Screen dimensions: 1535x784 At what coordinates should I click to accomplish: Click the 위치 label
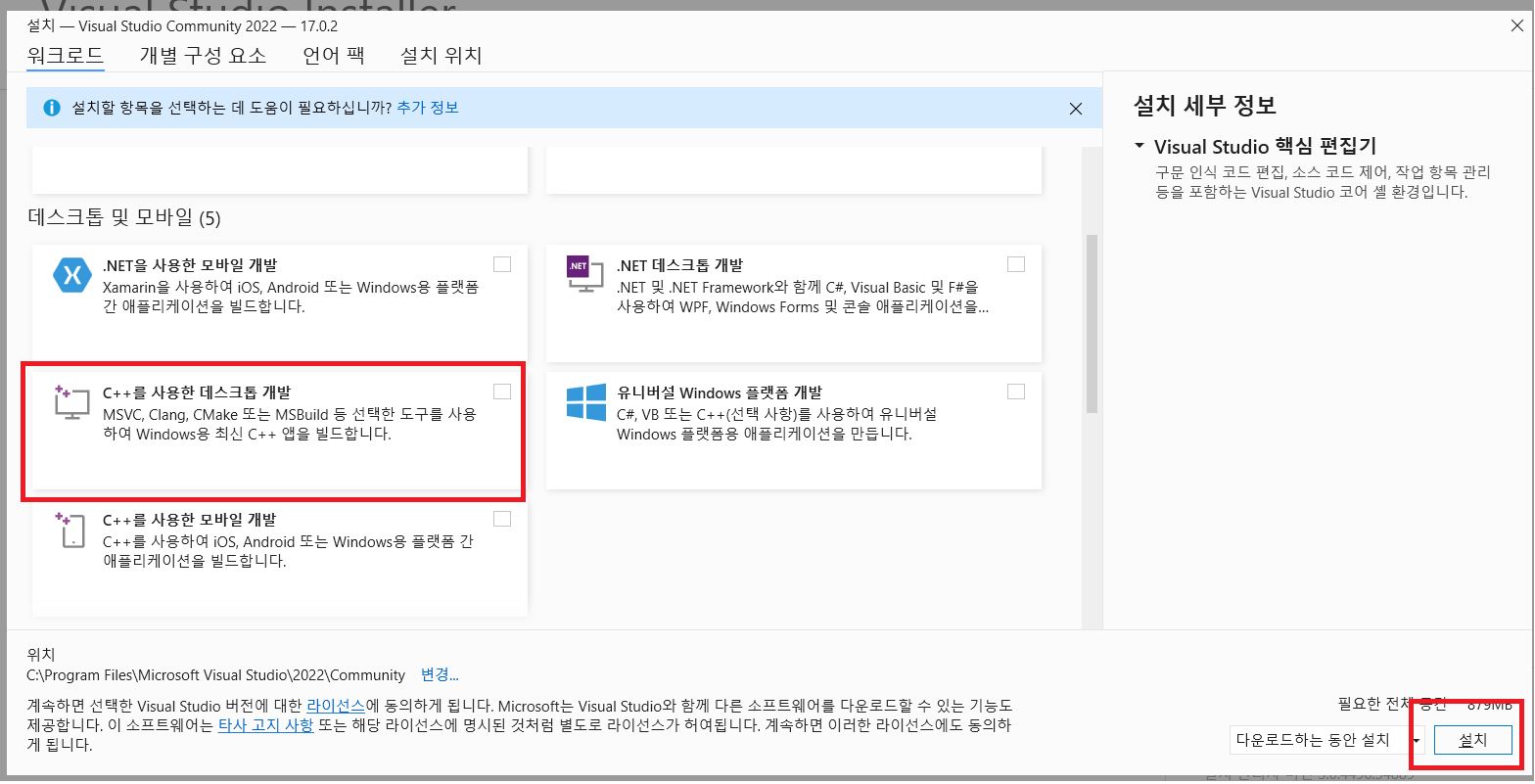click(x=41, y=654)
